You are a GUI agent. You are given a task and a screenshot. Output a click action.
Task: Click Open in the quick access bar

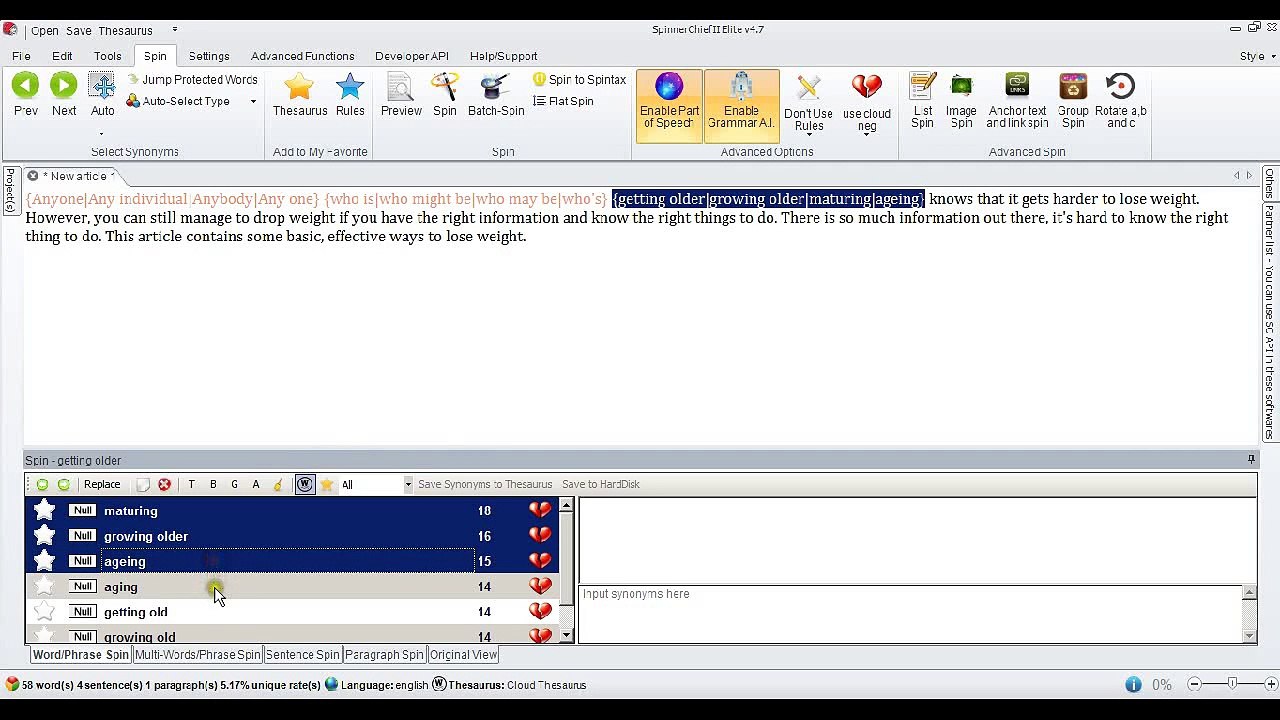coord(45,31)
